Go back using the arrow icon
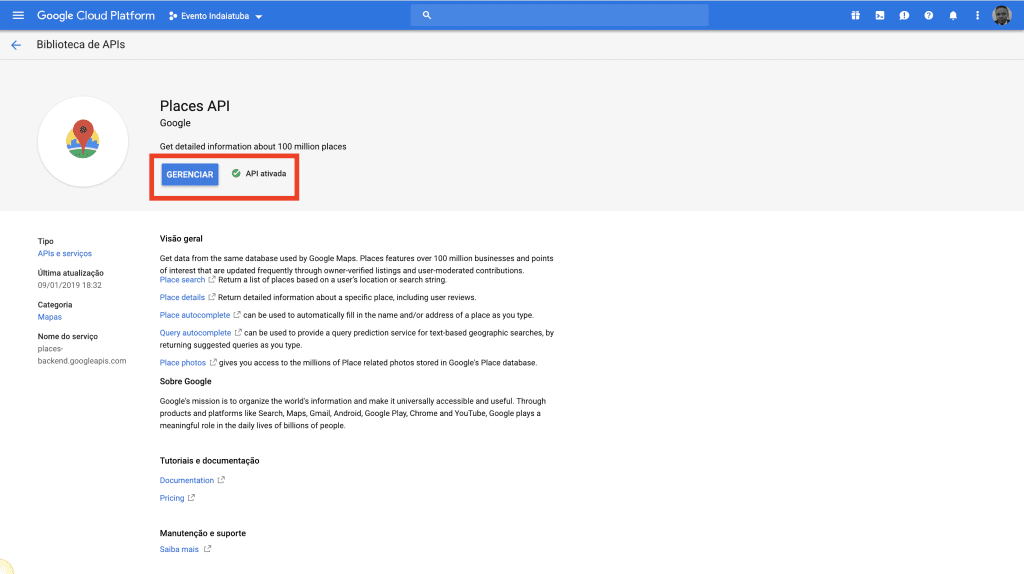Viewport: 1024px width, 574px height. [16, 45]
